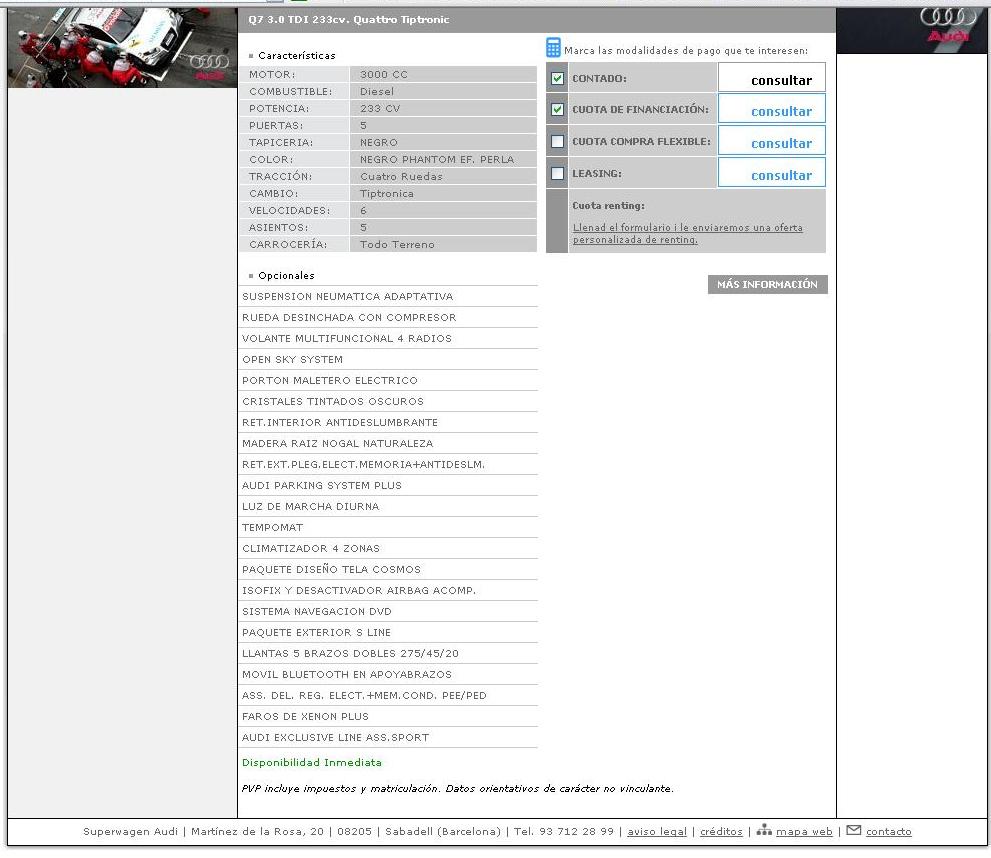The image size is (991, 858).
Task: Uncheck the CUOTA DE FINANCIACIÓN checkbox
Action: (557, 109)
